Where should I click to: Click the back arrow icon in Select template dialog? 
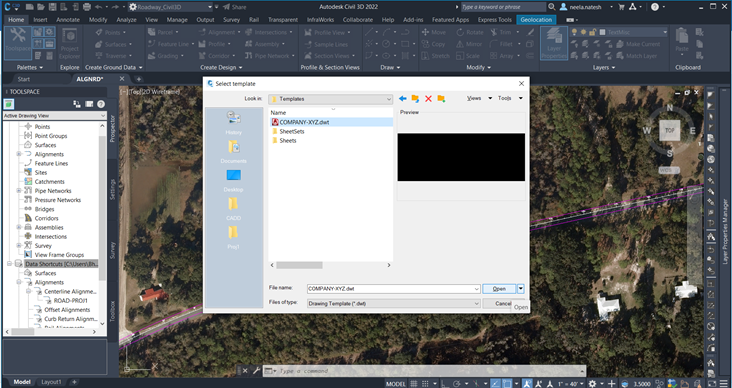tap(402, 99)
